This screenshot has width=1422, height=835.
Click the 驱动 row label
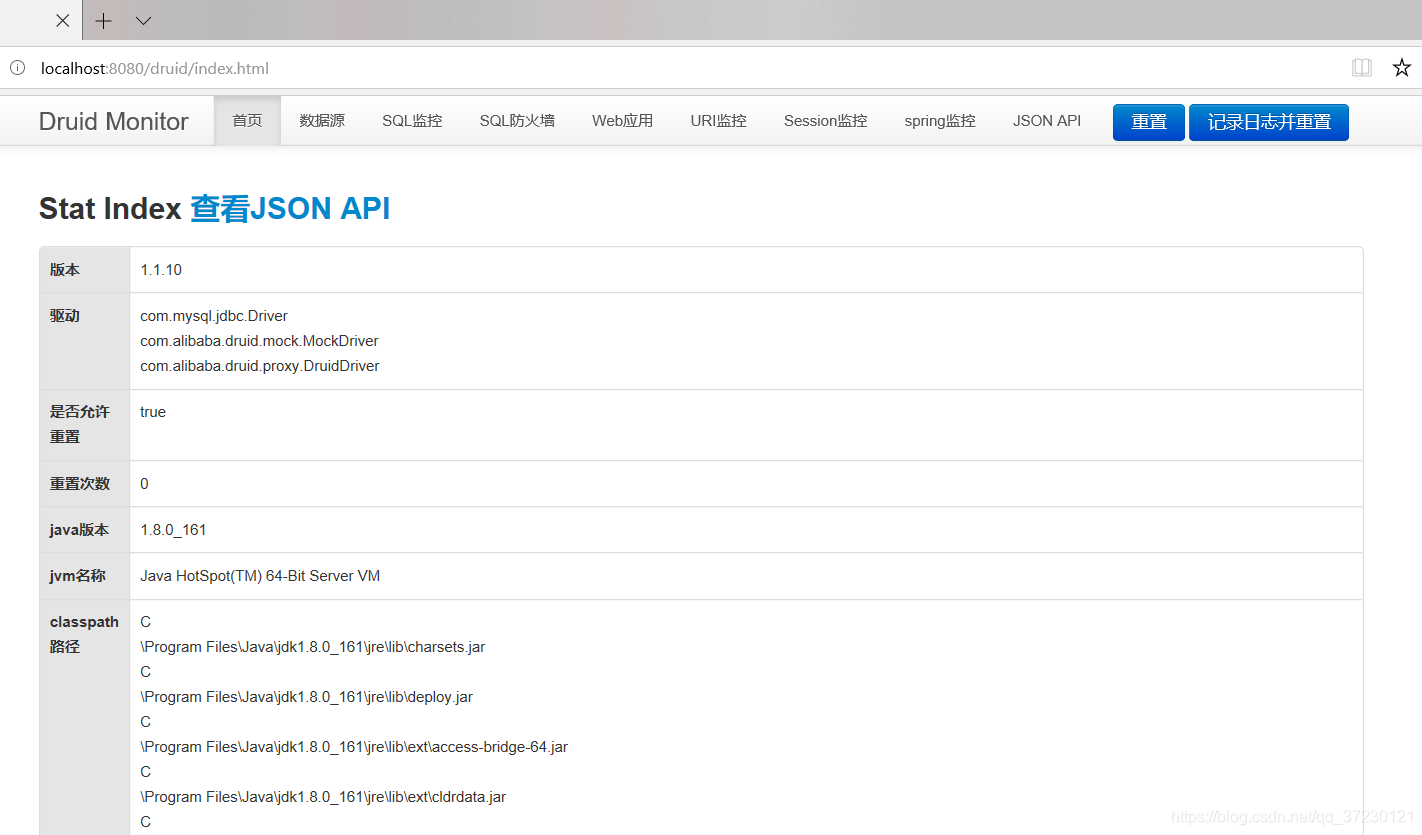point(65,316)
